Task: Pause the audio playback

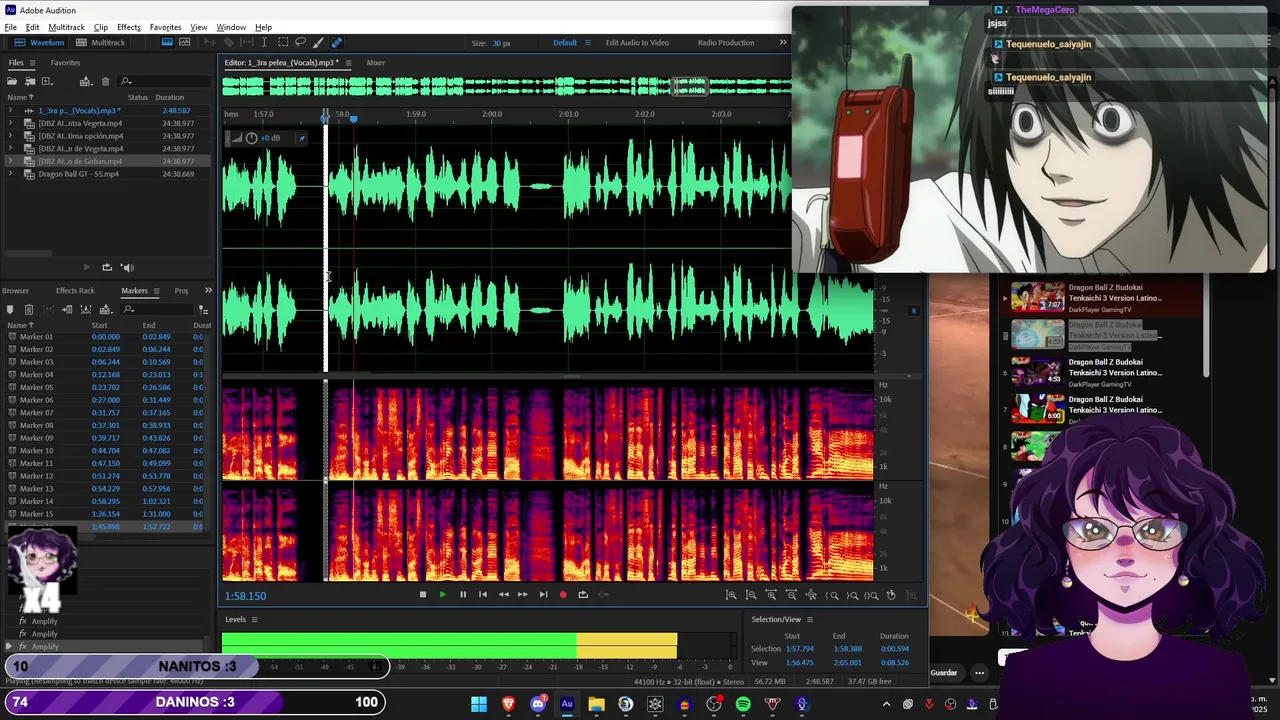Action: (x=462, y=595)
